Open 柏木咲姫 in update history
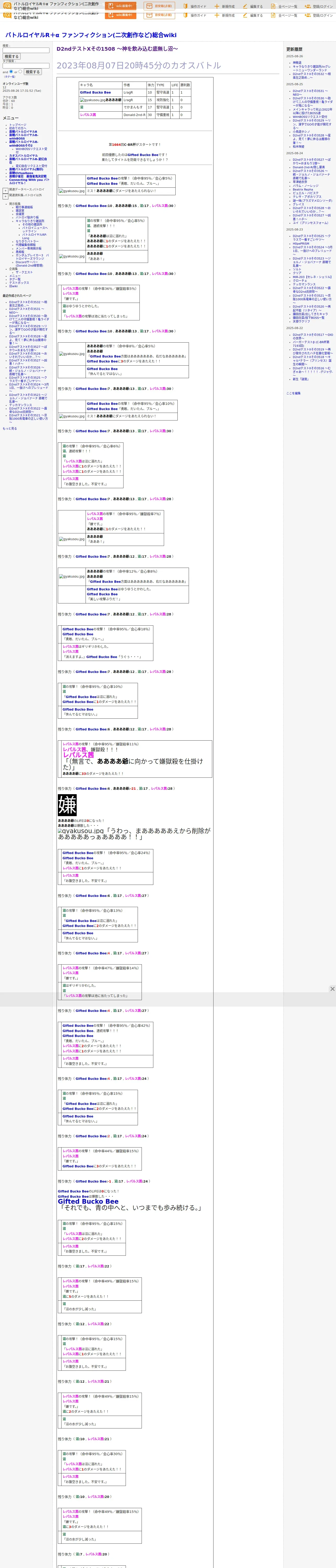336x1568 pixels. pyautogui.click(x=298, y=147)
